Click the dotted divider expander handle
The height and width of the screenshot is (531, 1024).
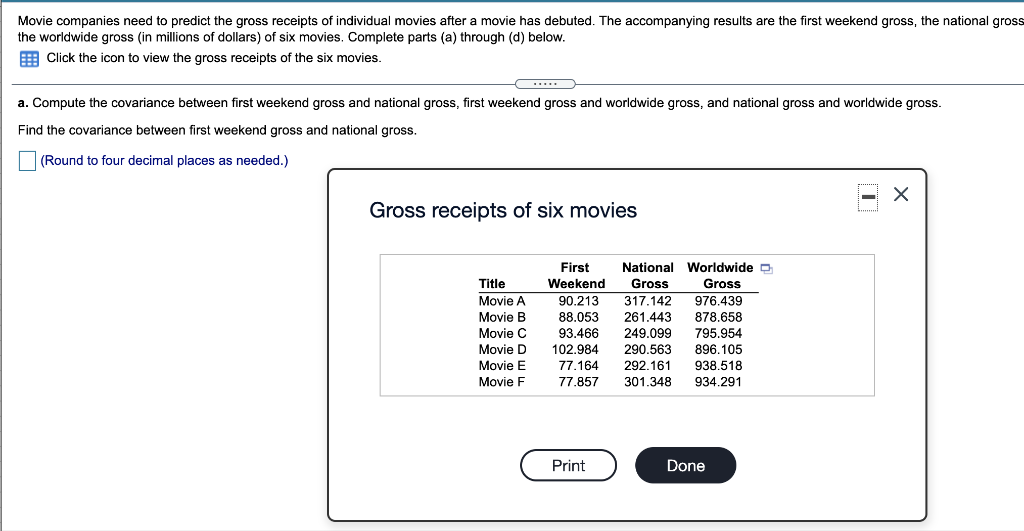[x=545, y=84]
